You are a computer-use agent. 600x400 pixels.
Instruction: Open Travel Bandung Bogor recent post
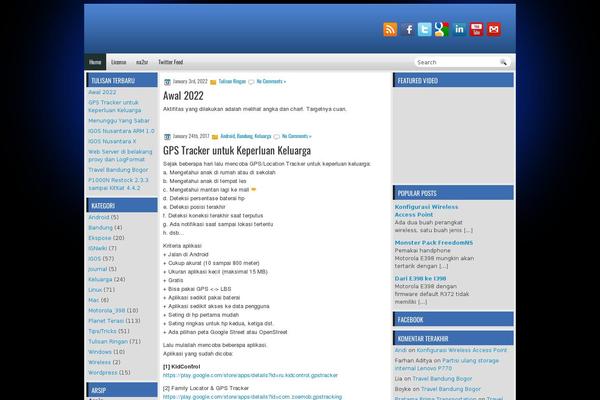[x=118, y=170]
